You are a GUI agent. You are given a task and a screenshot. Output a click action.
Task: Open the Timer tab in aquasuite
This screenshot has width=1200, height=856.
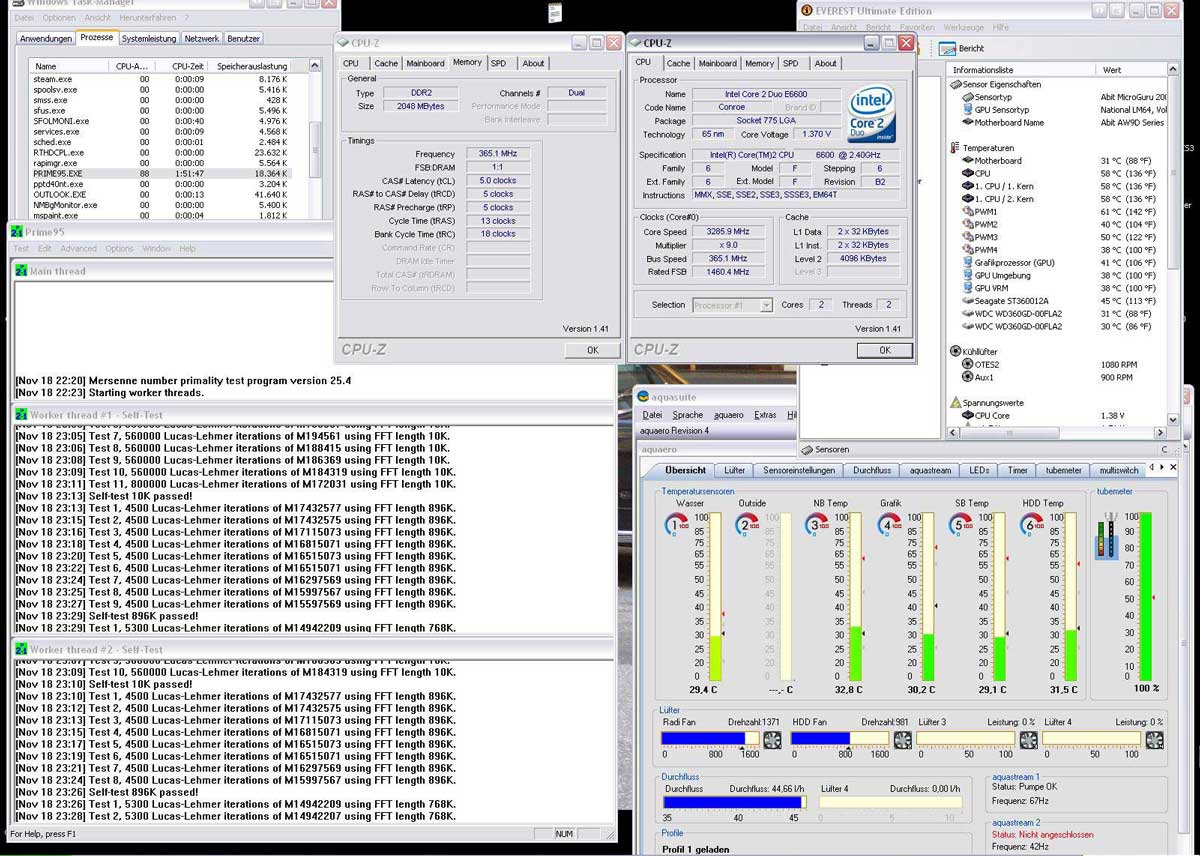click(1017, 470)
